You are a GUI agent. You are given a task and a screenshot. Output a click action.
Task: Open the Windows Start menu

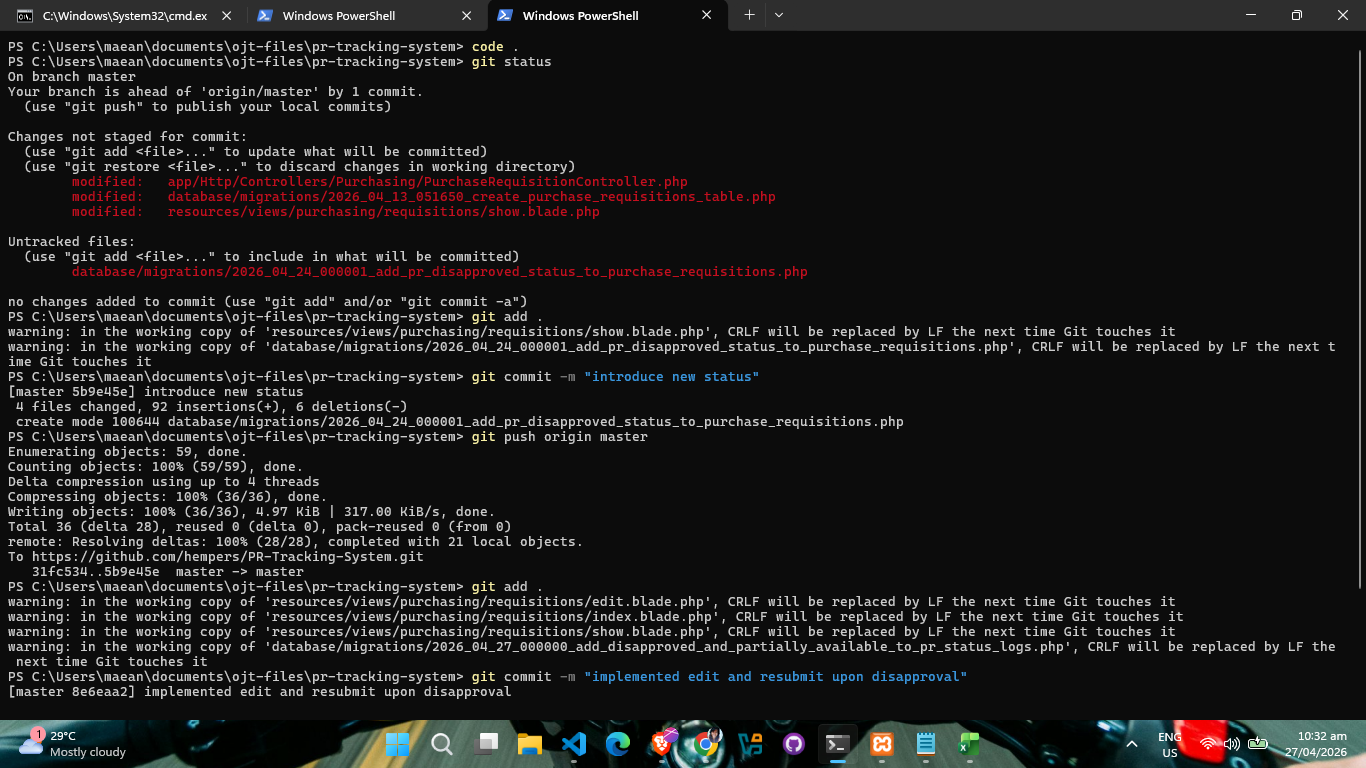[x=397, y=744]
